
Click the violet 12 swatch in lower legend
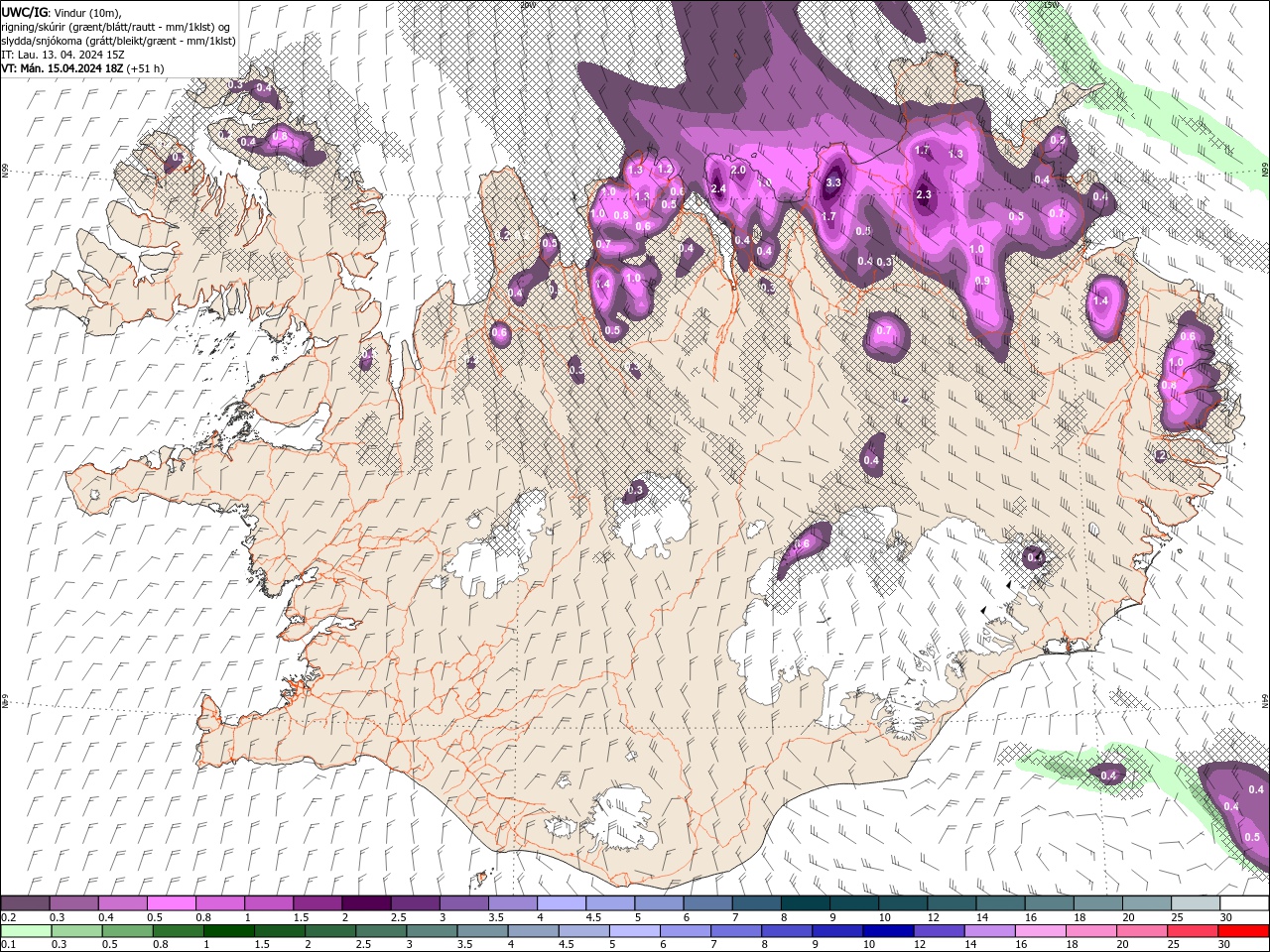pyautogui.click(x=939, y=931)
